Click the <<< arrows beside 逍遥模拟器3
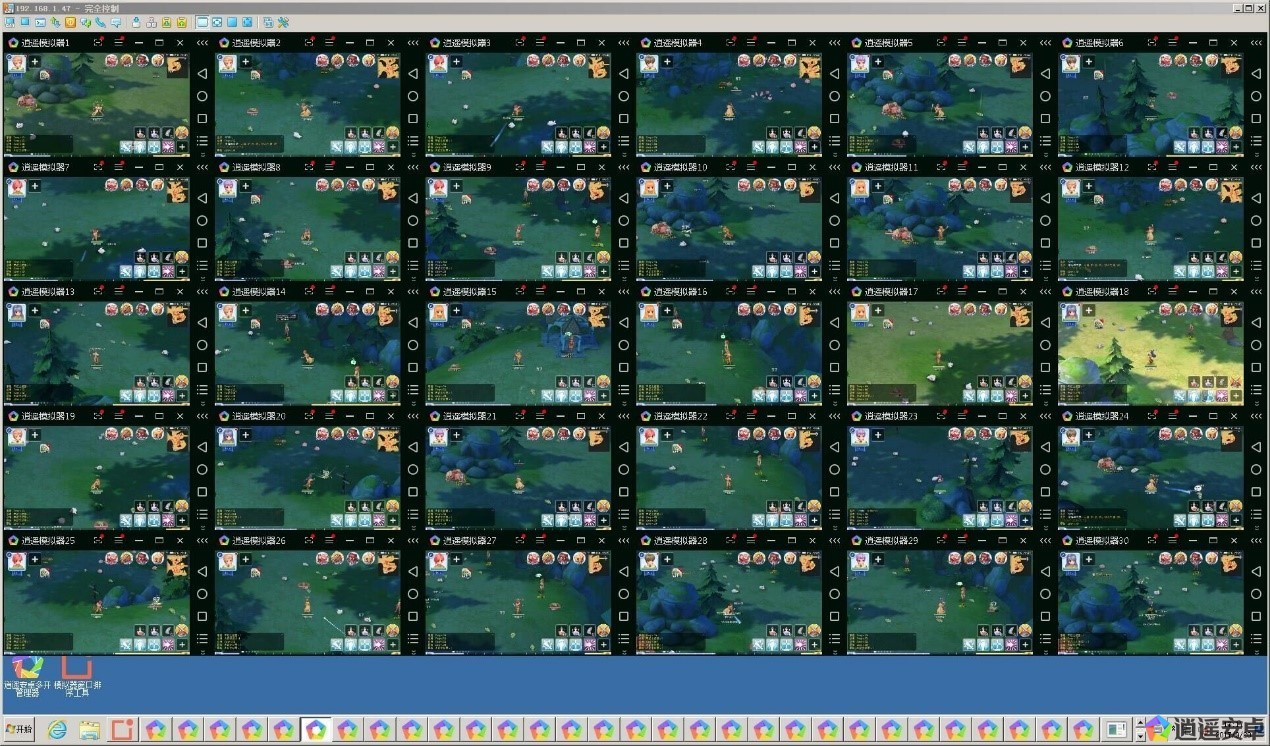 click(624, 43)
